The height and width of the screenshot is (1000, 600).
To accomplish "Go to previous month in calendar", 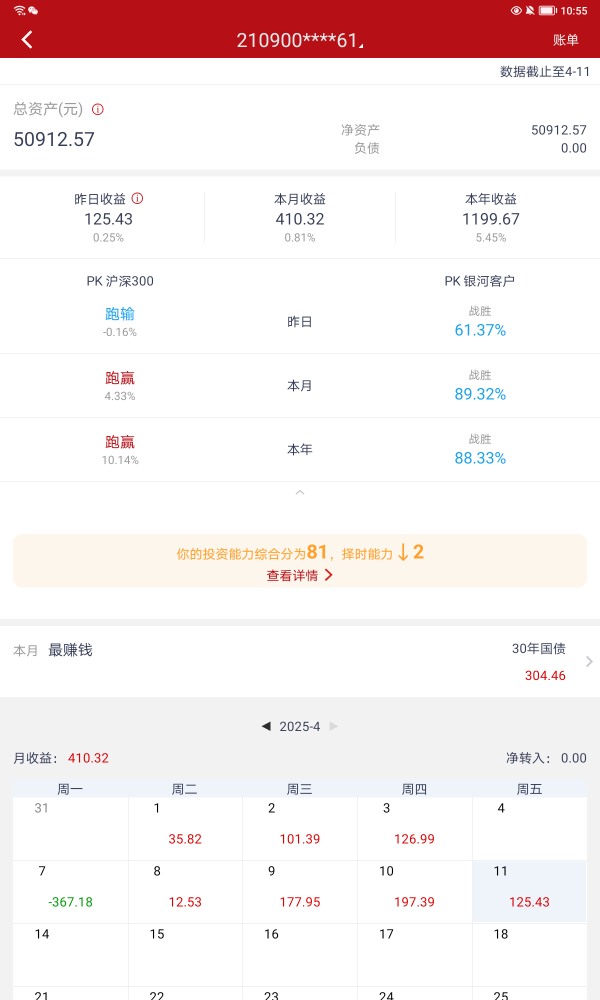I will (266, 726).
